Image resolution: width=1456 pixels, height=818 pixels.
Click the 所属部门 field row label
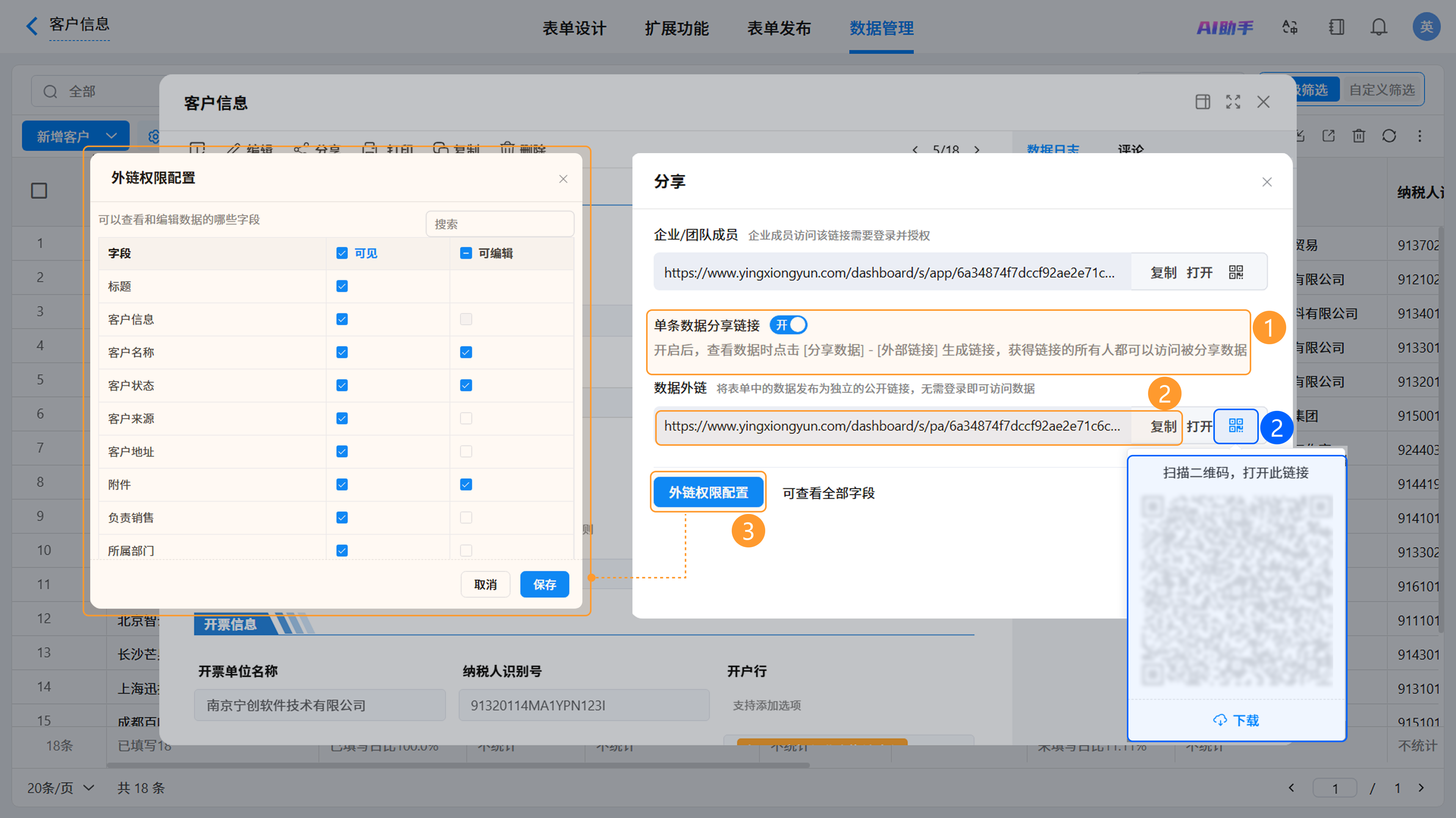coord(131,550)
